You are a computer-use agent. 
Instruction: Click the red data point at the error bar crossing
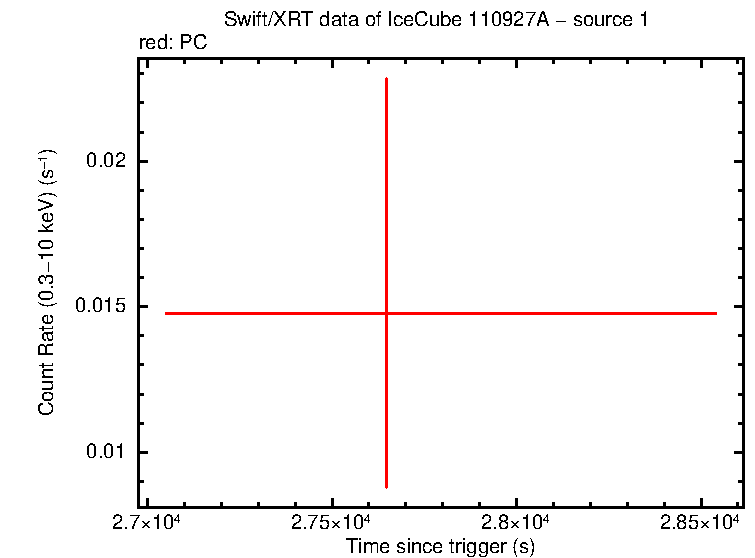click(386, 313)
